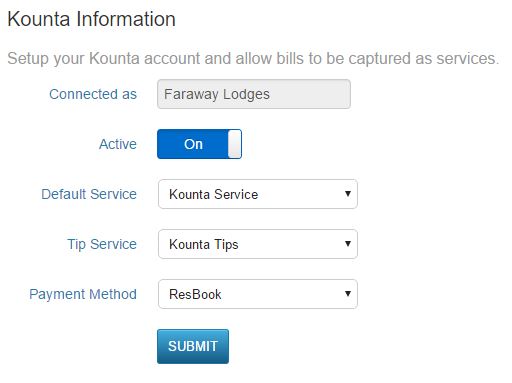Click the "Payment Method" label
Image resolution: width=512 pixels, height=383 pixels.
83,294
